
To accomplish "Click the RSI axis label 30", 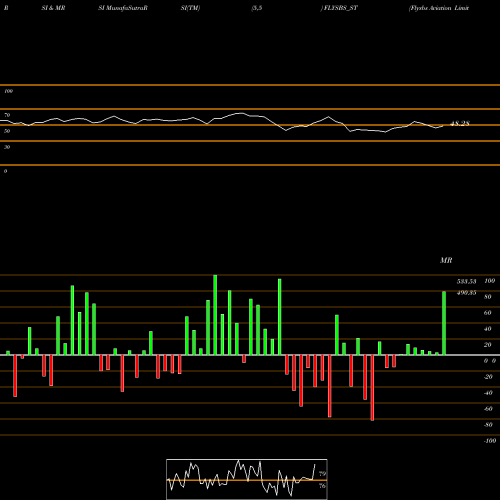I will [7, 147].
